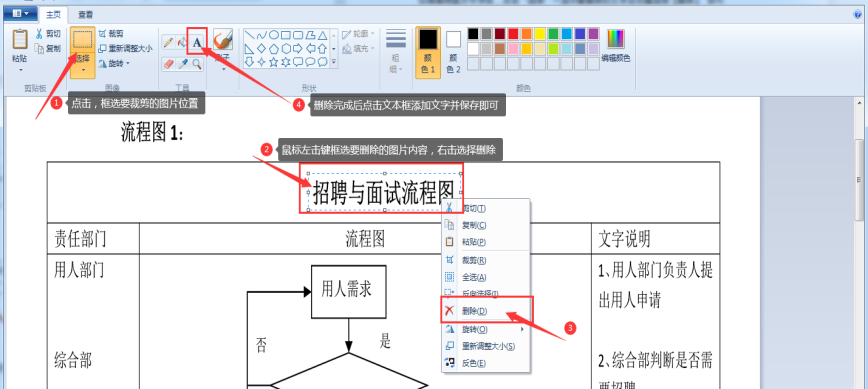Choose the Pentagon shape

pyautogui.click(x=274, y=49)
